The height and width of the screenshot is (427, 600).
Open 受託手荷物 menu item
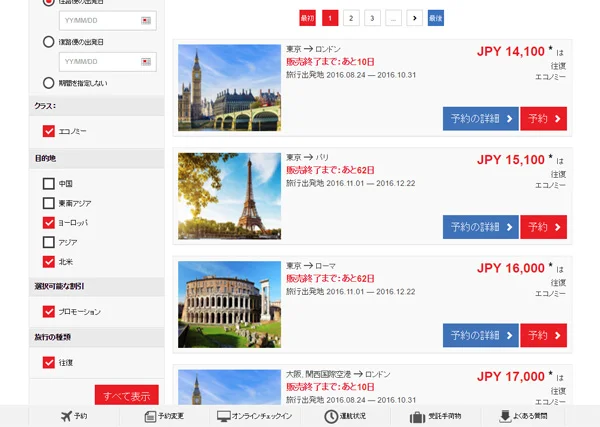pyautogui.click(x=435, y=416)
